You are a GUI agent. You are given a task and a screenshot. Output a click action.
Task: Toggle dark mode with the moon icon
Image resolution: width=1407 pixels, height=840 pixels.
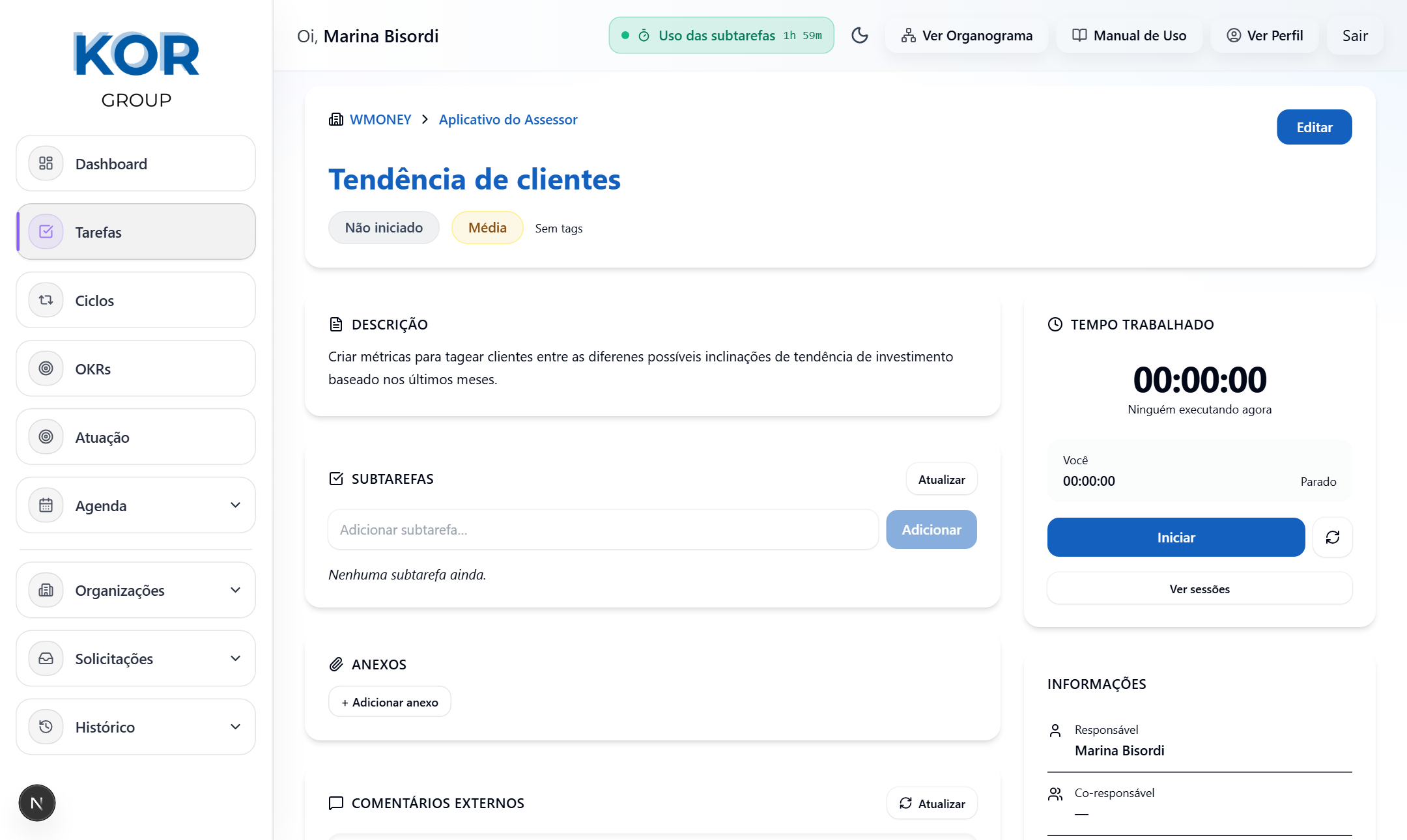pyautogui.click(x=860, y=36)
